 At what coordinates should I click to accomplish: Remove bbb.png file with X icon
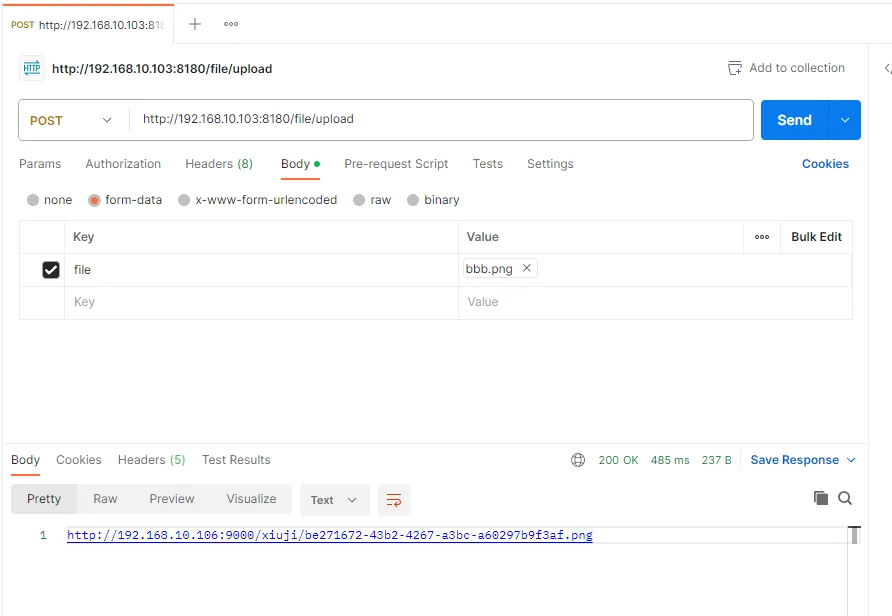[x=527, y=268]
